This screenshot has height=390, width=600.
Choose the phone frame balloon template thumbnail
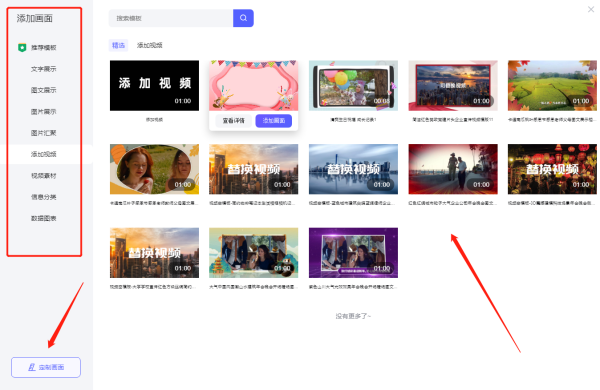click(353, 85)
